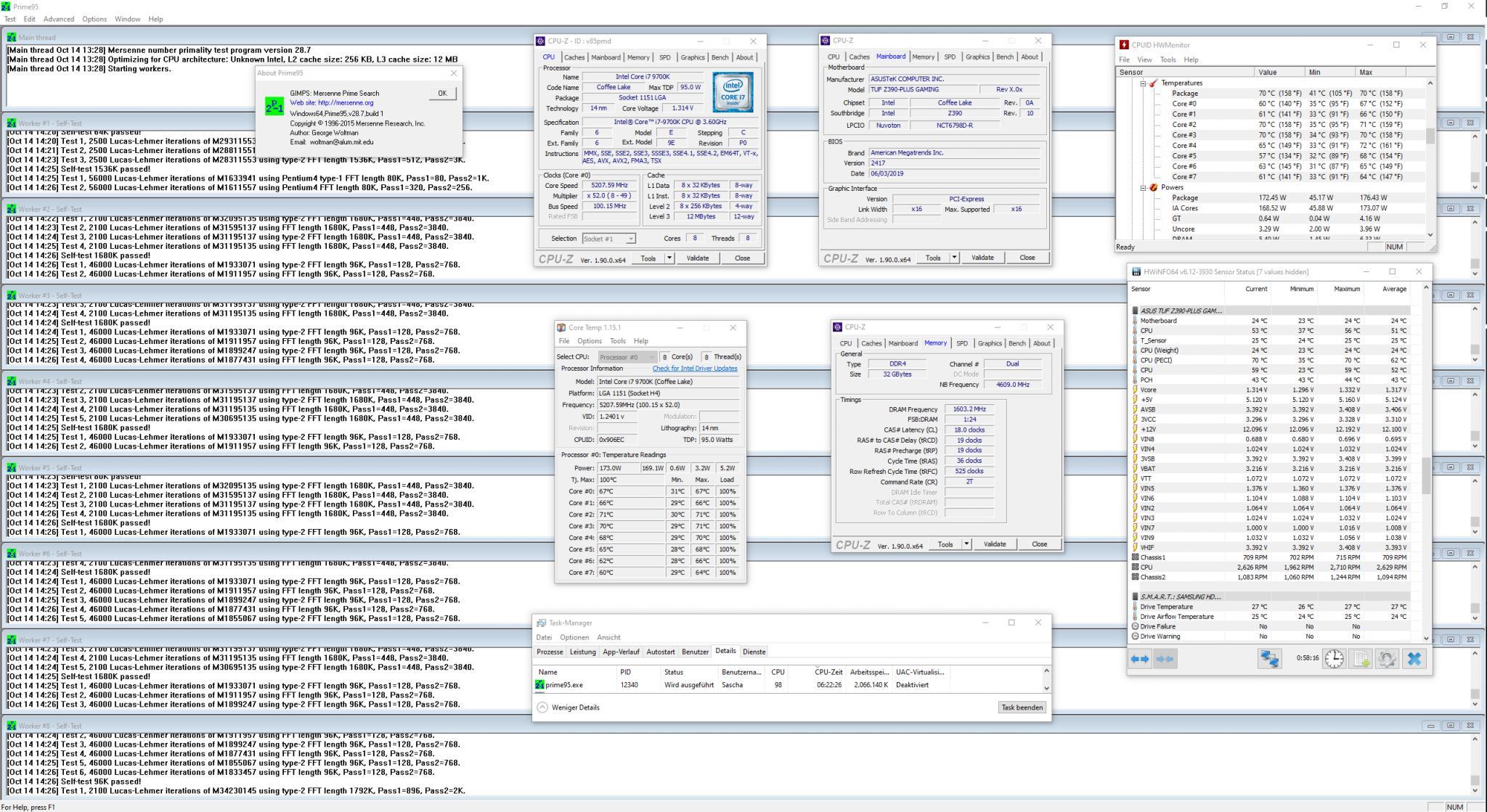This screenshot has height=812, width=1487.
Task: Click HWiNFO Drive Failure status icon
Action: click(1136, 626)
